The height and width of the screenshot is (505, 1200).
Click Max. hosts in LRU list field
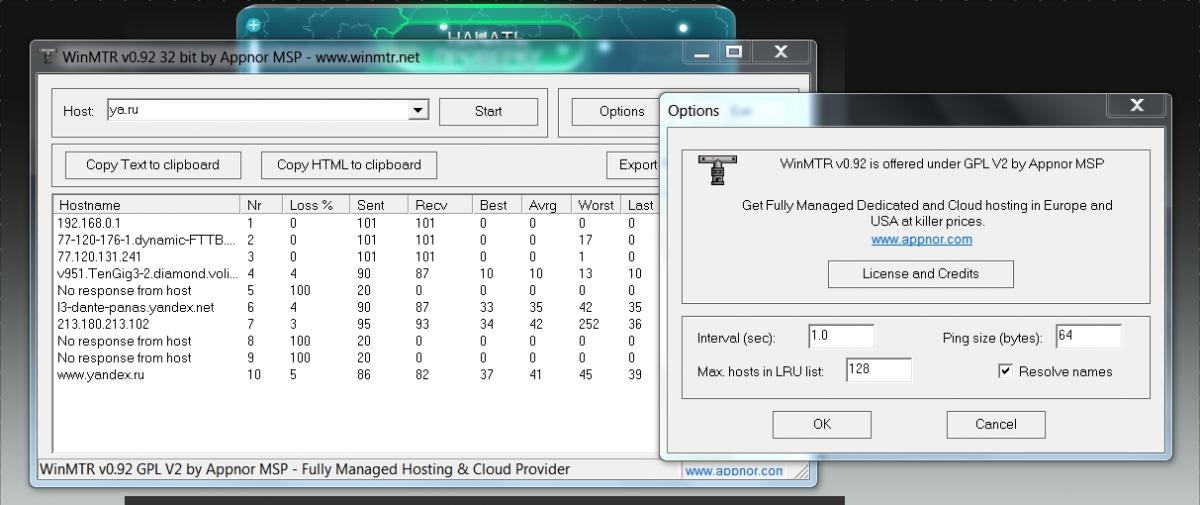click(878, 370)
